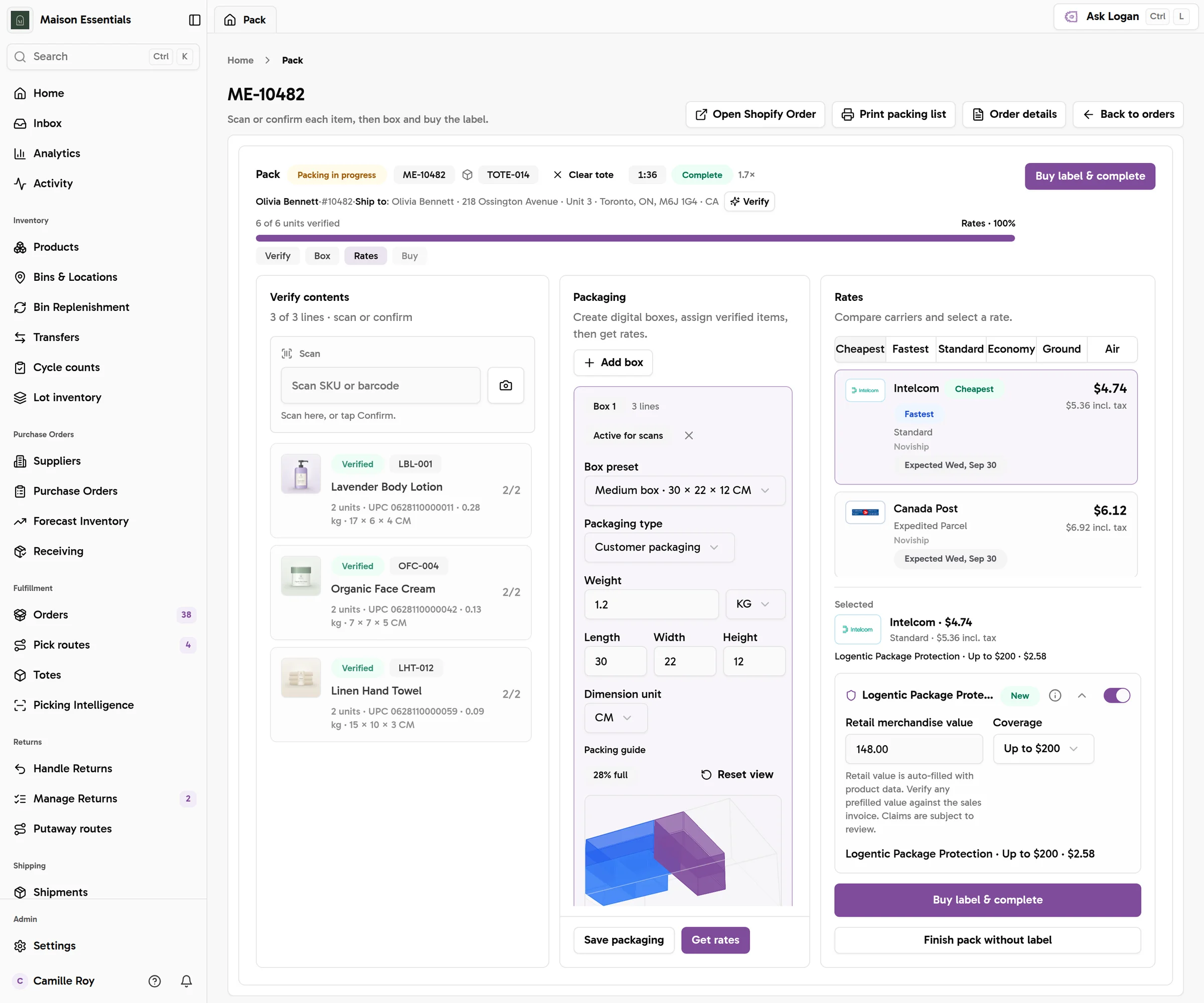Show Logentic protection info icon
1204x1003 pixels.
(x=1055, y=695)
